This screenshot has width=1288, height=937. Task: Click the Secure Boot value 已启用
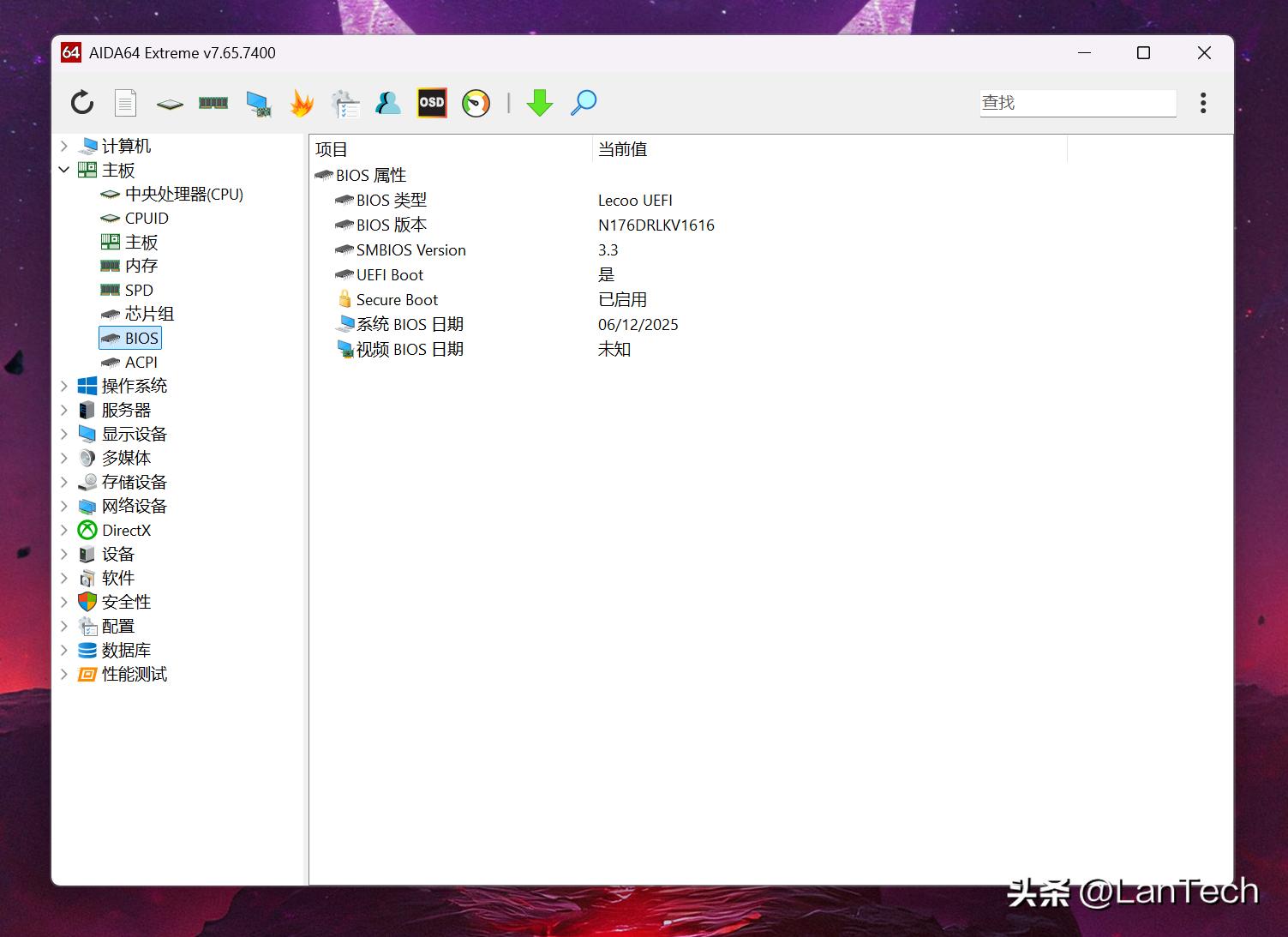coord(622,300)
